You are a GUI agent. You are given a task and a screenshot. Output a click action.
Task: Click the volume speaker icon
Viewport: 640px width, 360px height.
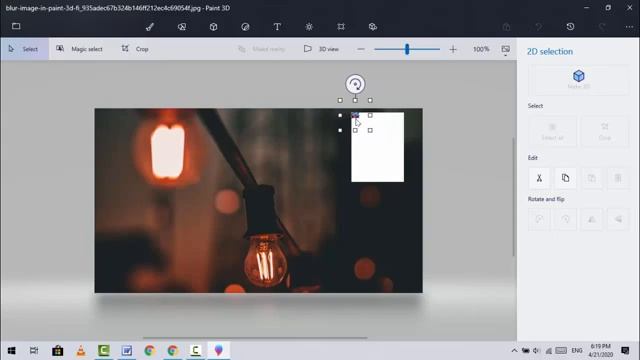[536, 351]
